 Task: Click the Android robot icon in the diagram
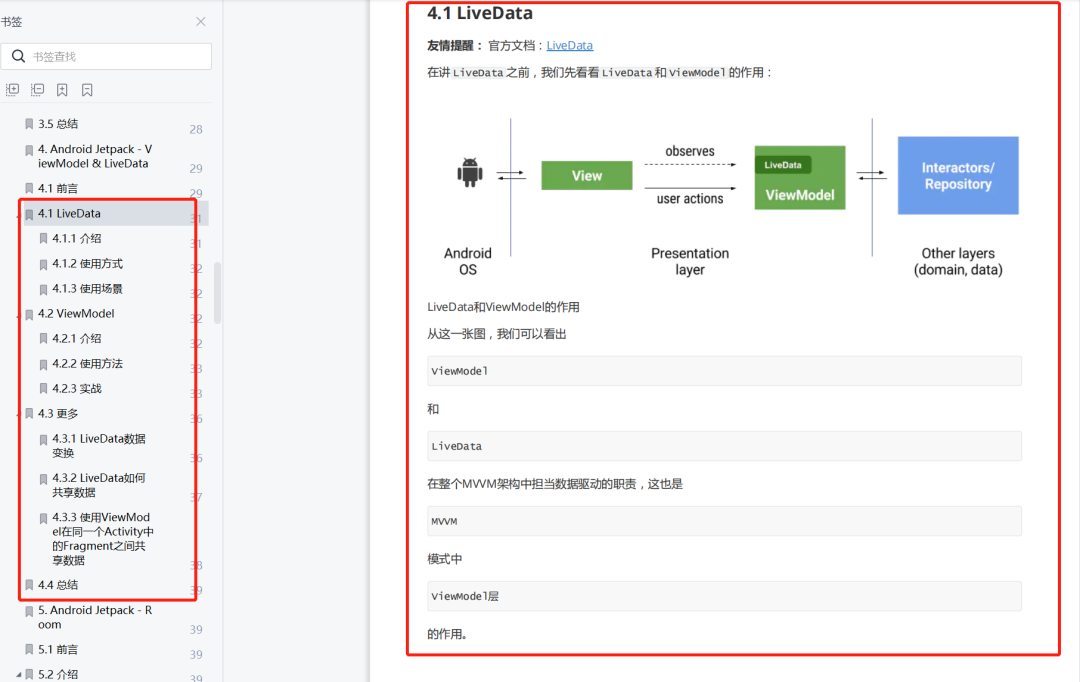pos(470,172)
